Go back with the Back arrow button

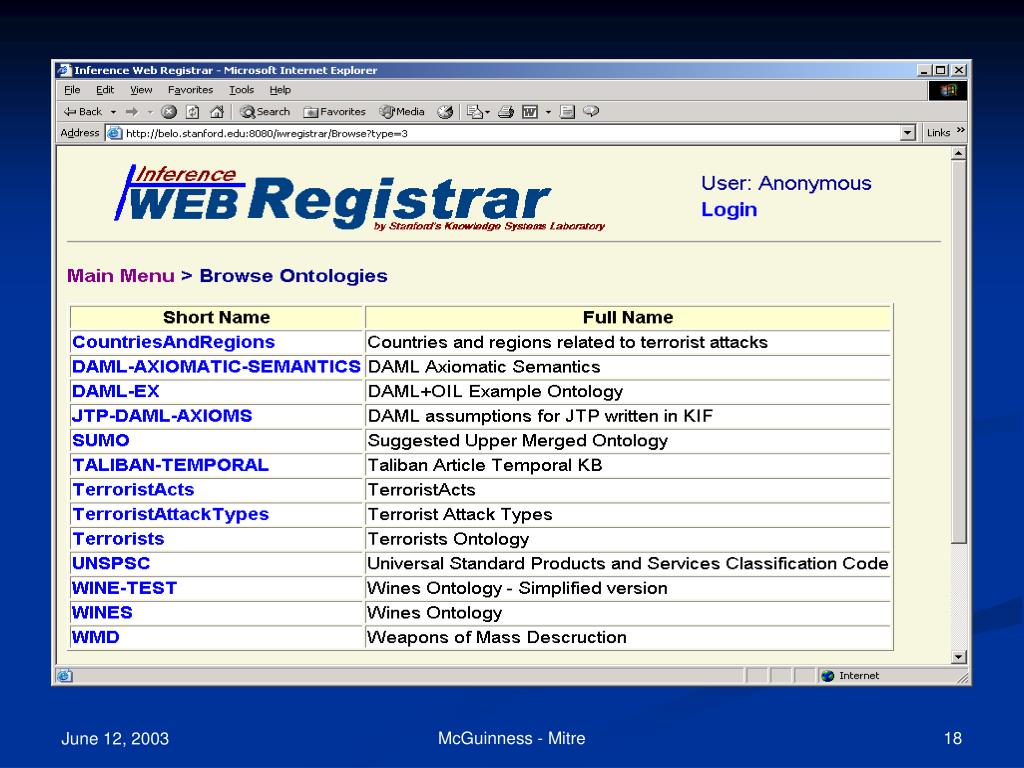coord(83,112)
